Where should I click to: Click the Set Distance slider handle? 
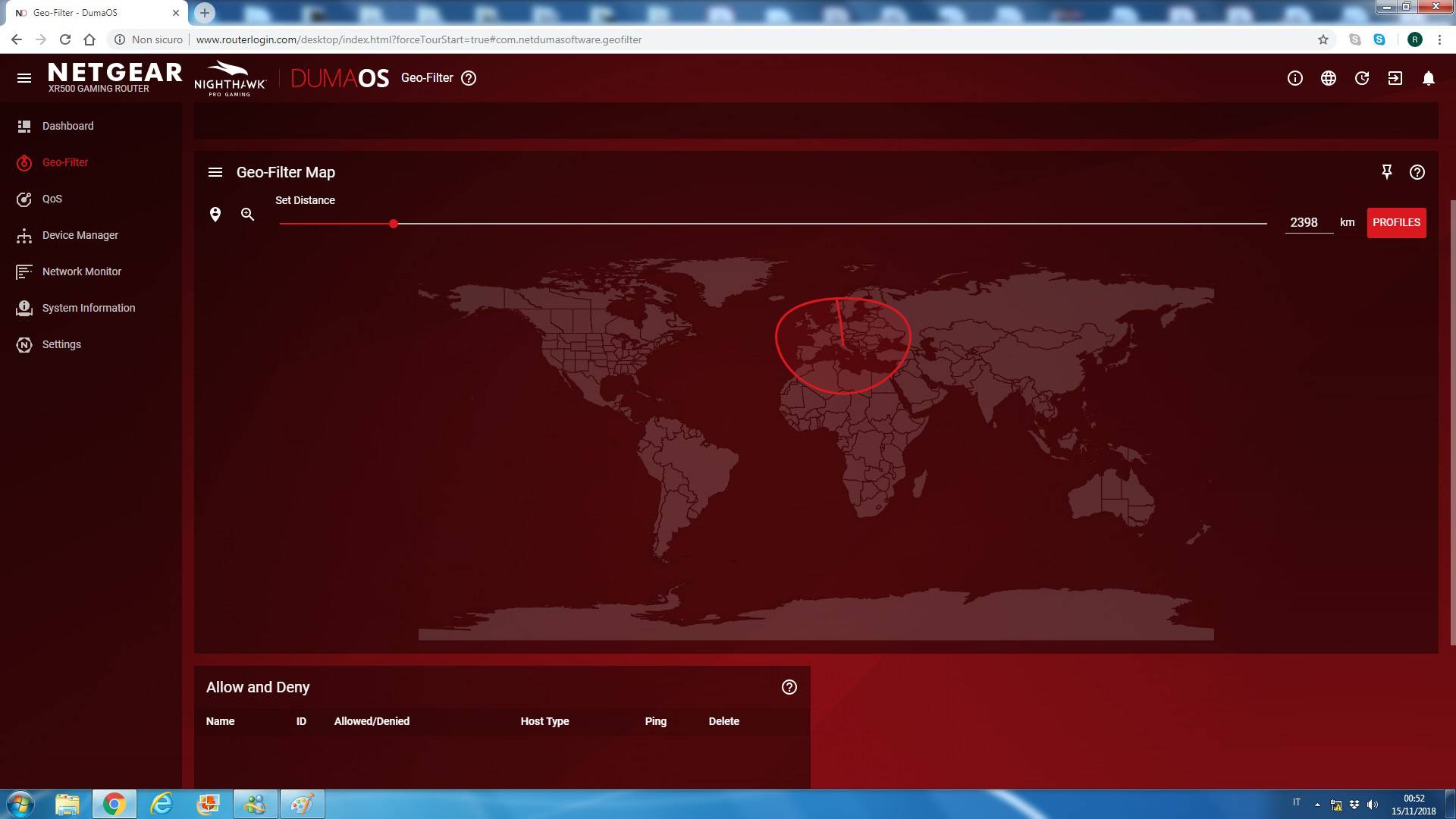[394, 224]
